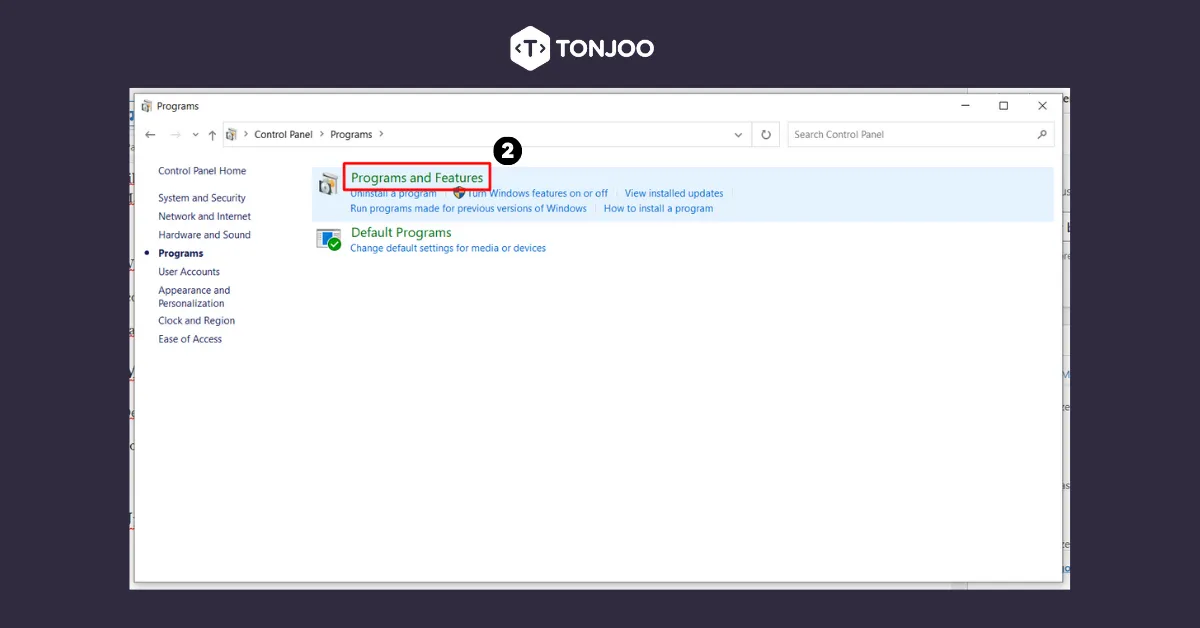Screen dimensions: 1200x628
Task: Click "View installed updates"
Action: pos(674,193)
